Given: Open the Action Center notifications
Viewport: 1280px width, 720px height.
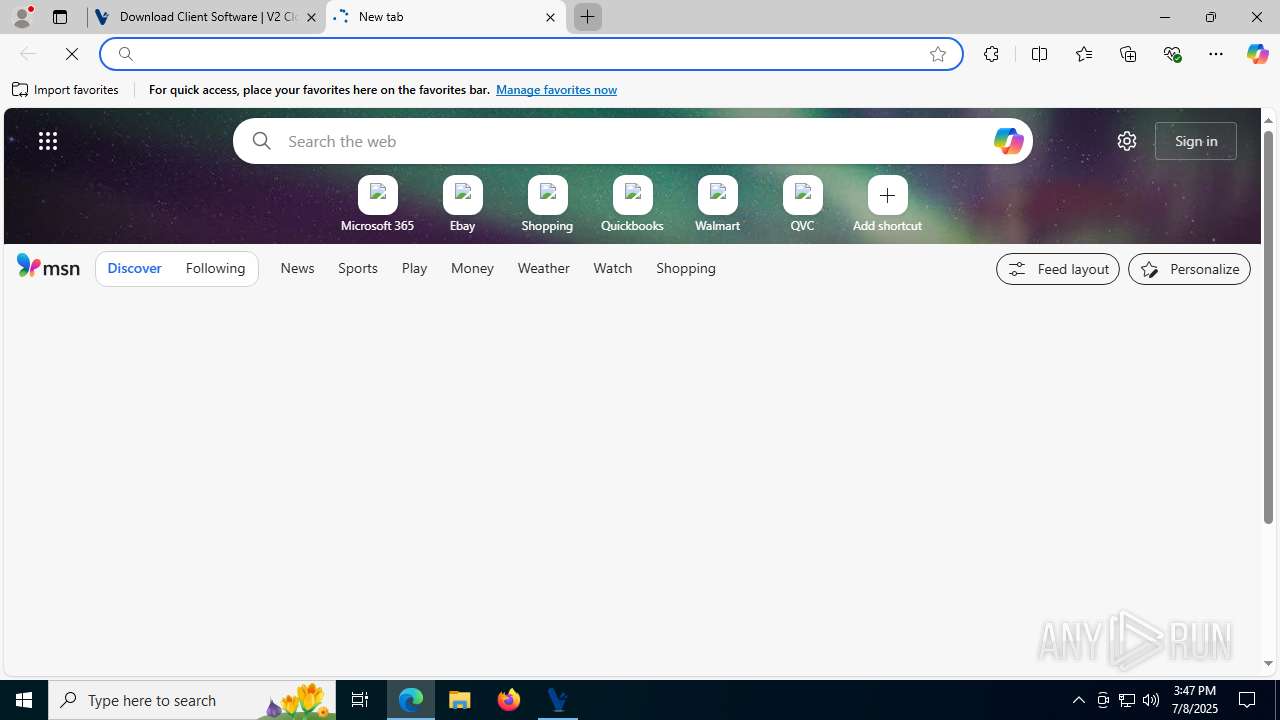Looking at the screenshot, I should (x=1248, y=700).
